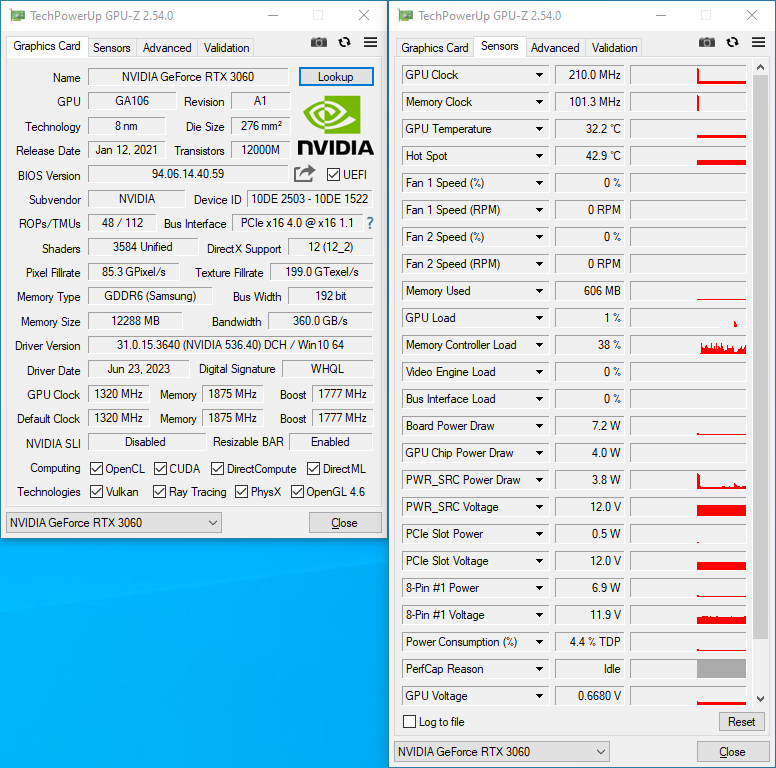Screen dimensions: 776x768
Task: Open the 8-Pin #1 Power sensor dropdown
Action: [x=539, y=588]
